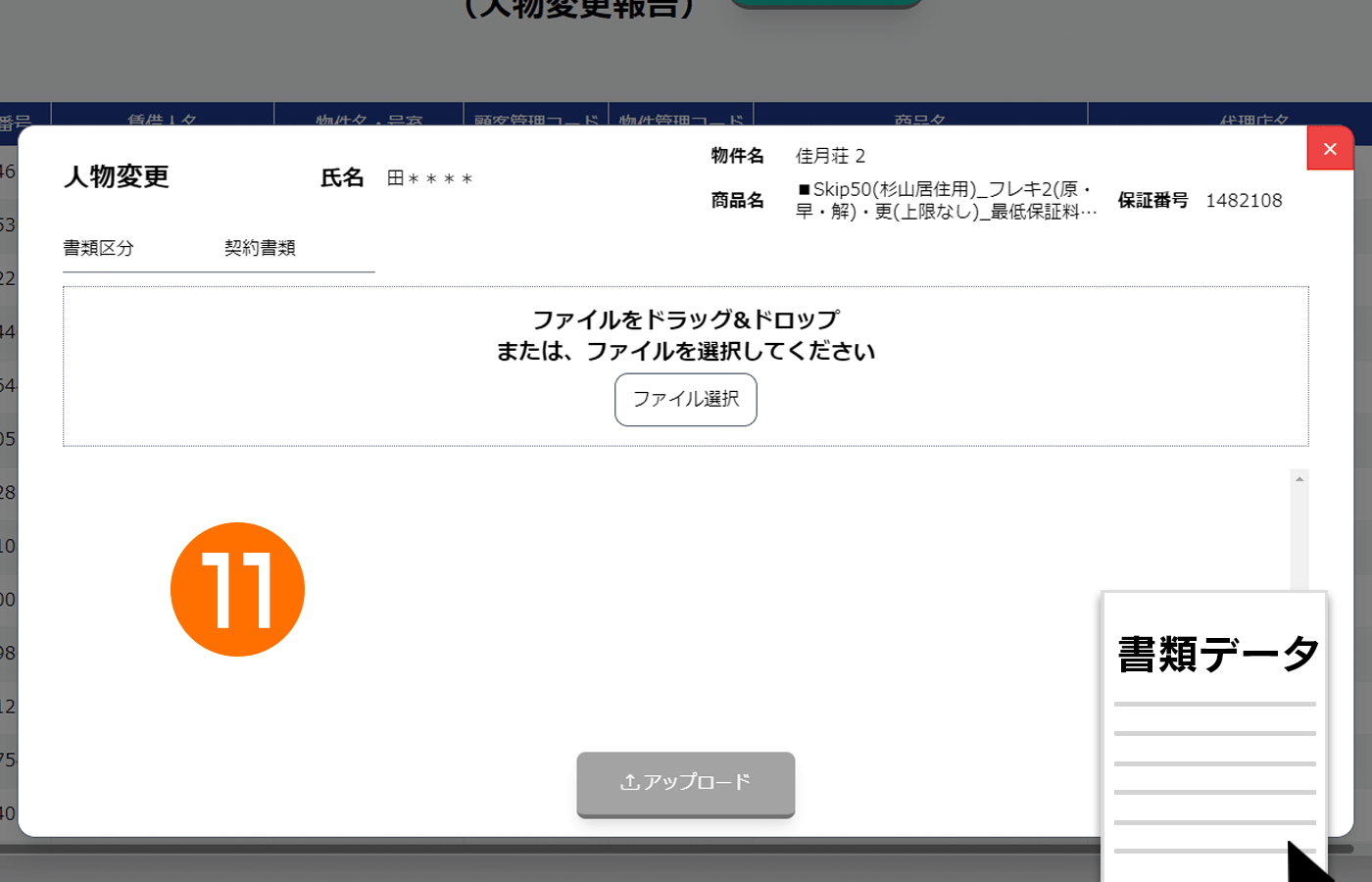Close the 人物変更 dialog with red X
This screenshot has height=882, width=1372.
click(1330, 149)
